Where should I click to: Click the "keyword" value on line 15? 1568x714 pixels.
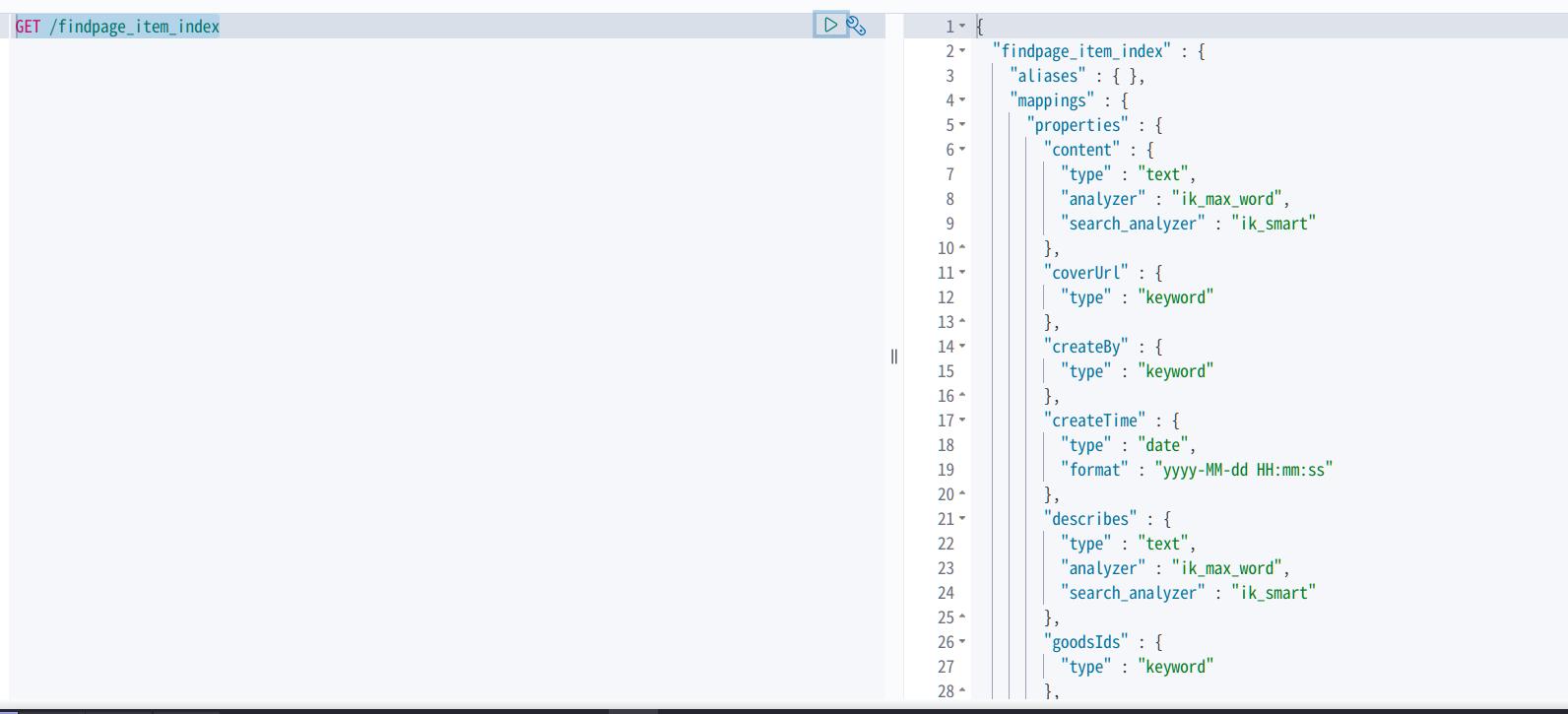(1176, 371)
